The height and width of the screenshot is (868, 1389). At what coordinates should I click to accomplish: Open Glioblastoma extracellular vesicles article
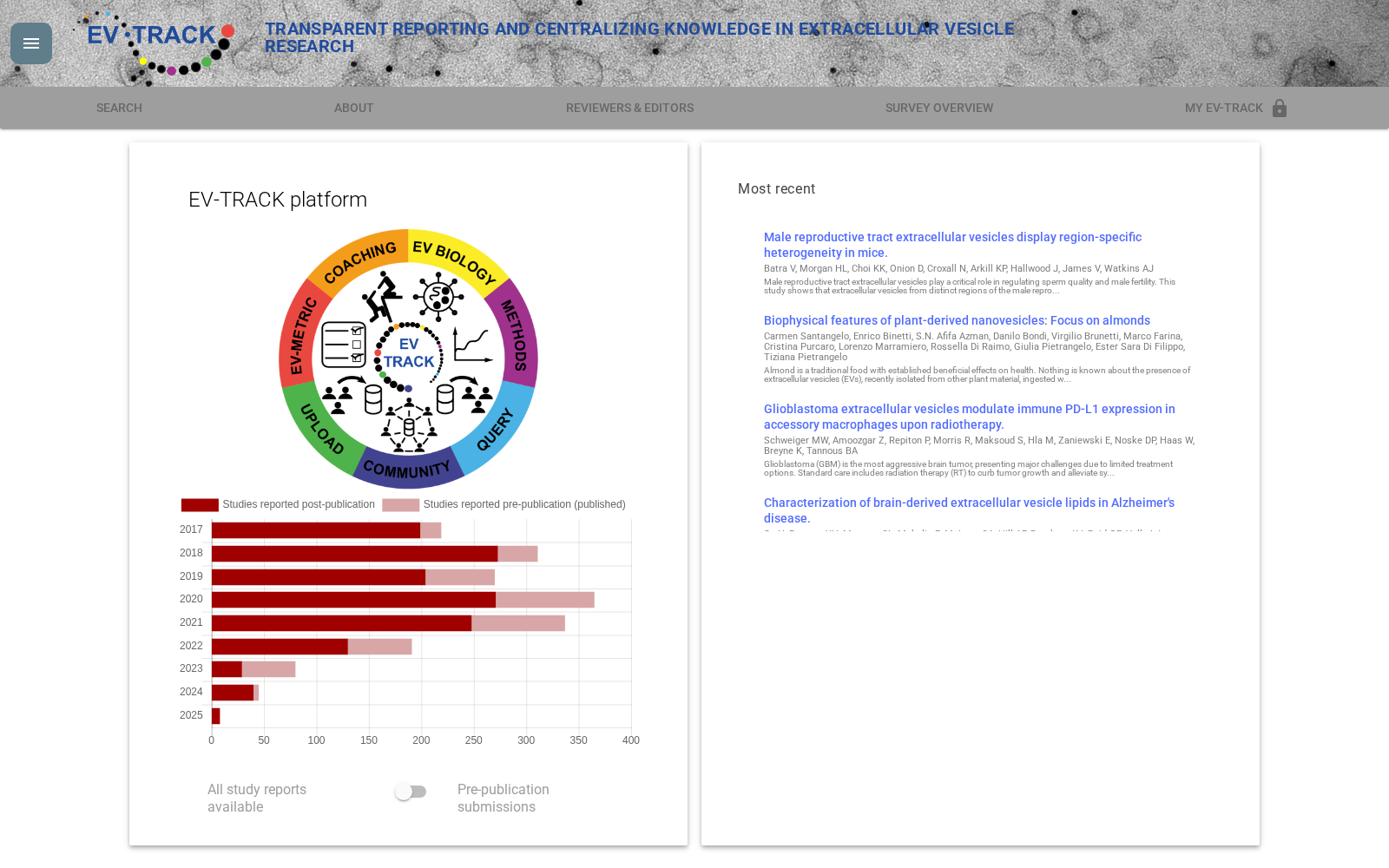970,417
